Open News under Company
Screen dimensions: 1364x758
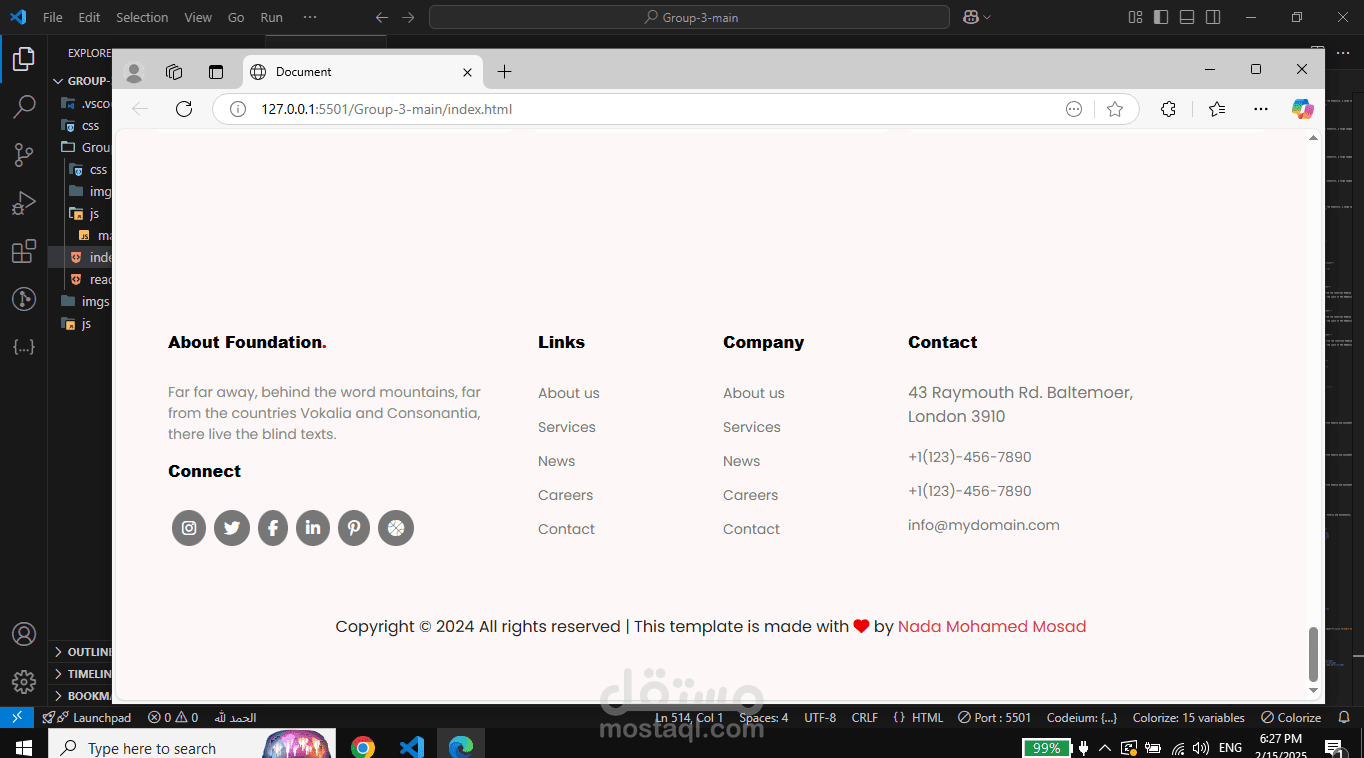point(741,461)
